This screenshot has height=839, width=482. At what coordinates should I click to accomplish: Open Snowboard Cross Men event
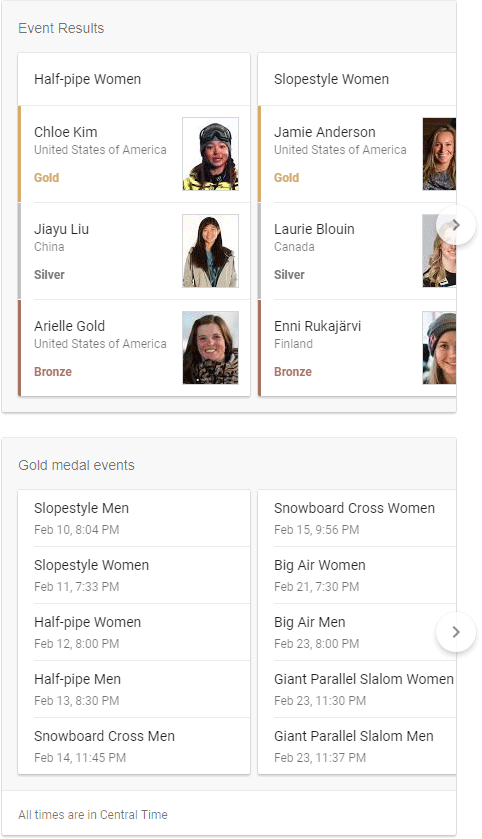(x=134, y=746)
